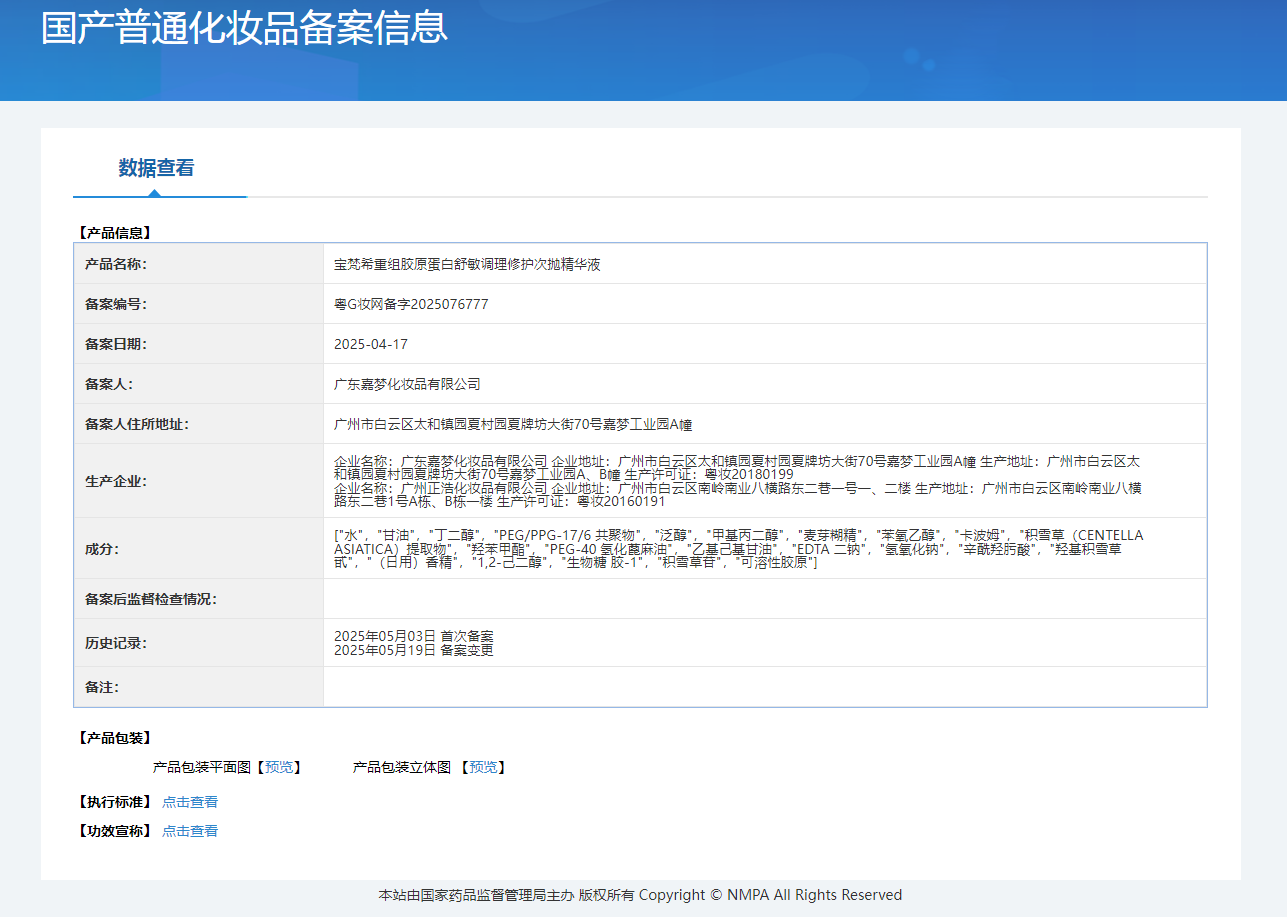Open 点击查看 next to 功效宣称

(190, 831)
